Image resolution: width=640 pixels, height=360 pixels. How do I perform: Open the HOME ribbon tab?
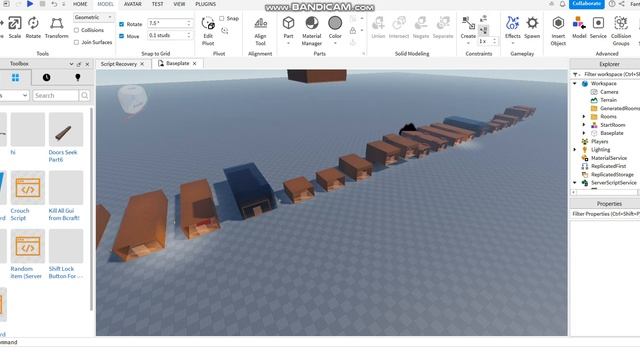[80, 4]
